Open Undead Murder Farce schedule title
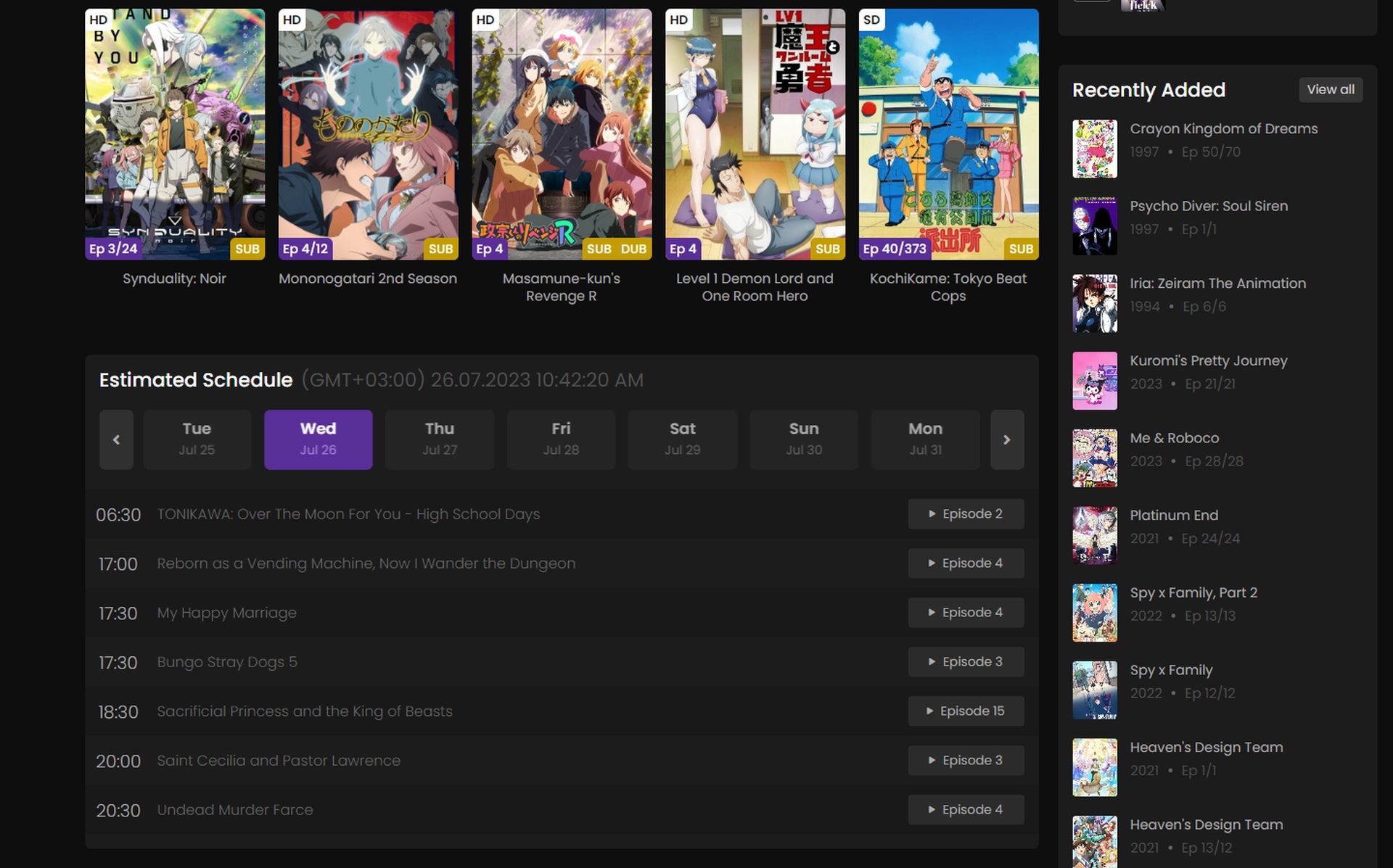 (x=235, y=810)
